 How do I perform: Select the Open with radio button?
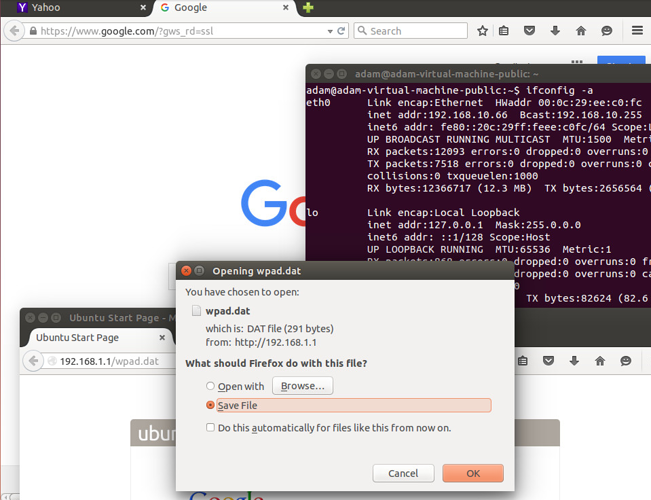click(210, 386)
